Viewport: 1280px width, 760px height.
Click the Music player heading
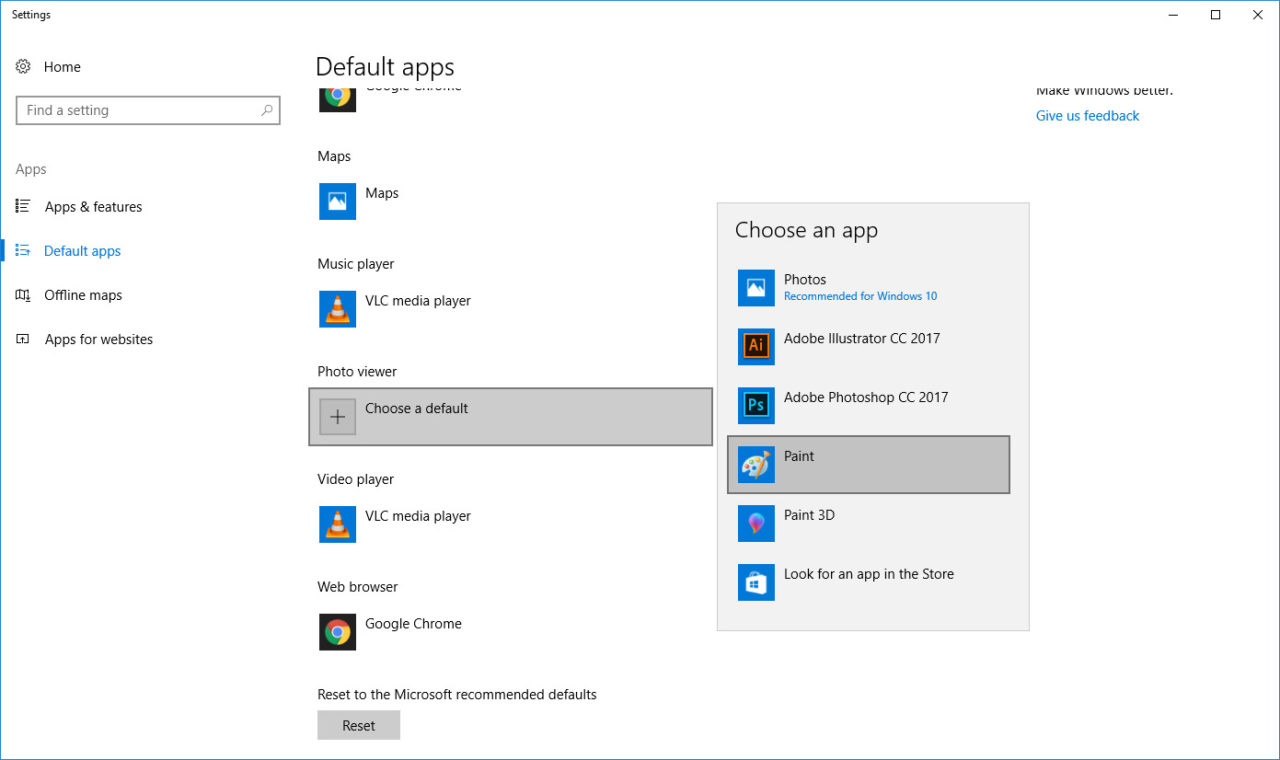tap(356, 264)
